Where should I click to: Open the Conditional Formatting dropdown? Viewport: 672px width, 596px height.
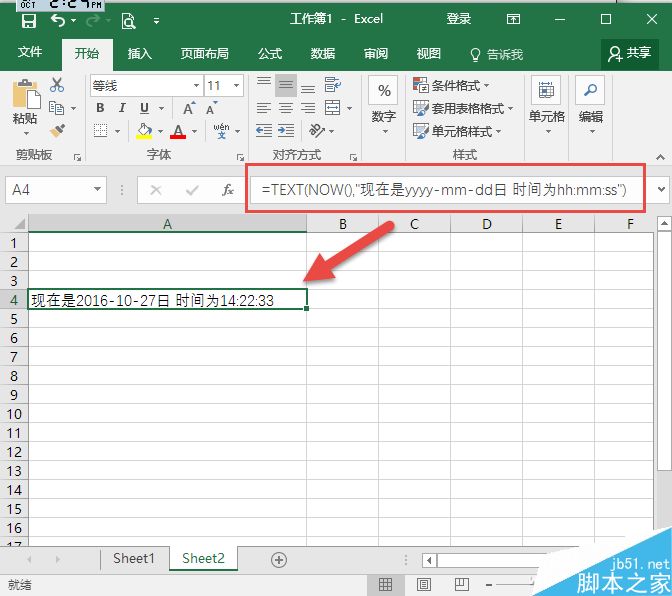pyautogui.click(x=462, y=86)
